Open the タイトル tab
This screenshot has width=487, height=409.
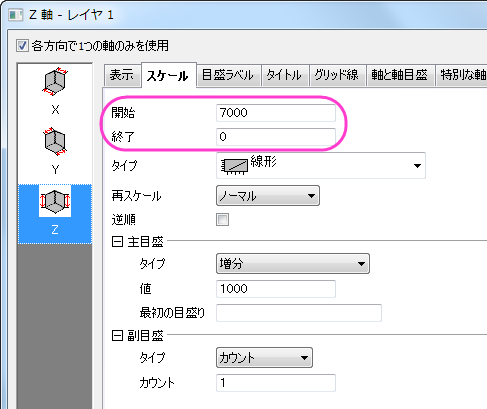pos(284,75)
